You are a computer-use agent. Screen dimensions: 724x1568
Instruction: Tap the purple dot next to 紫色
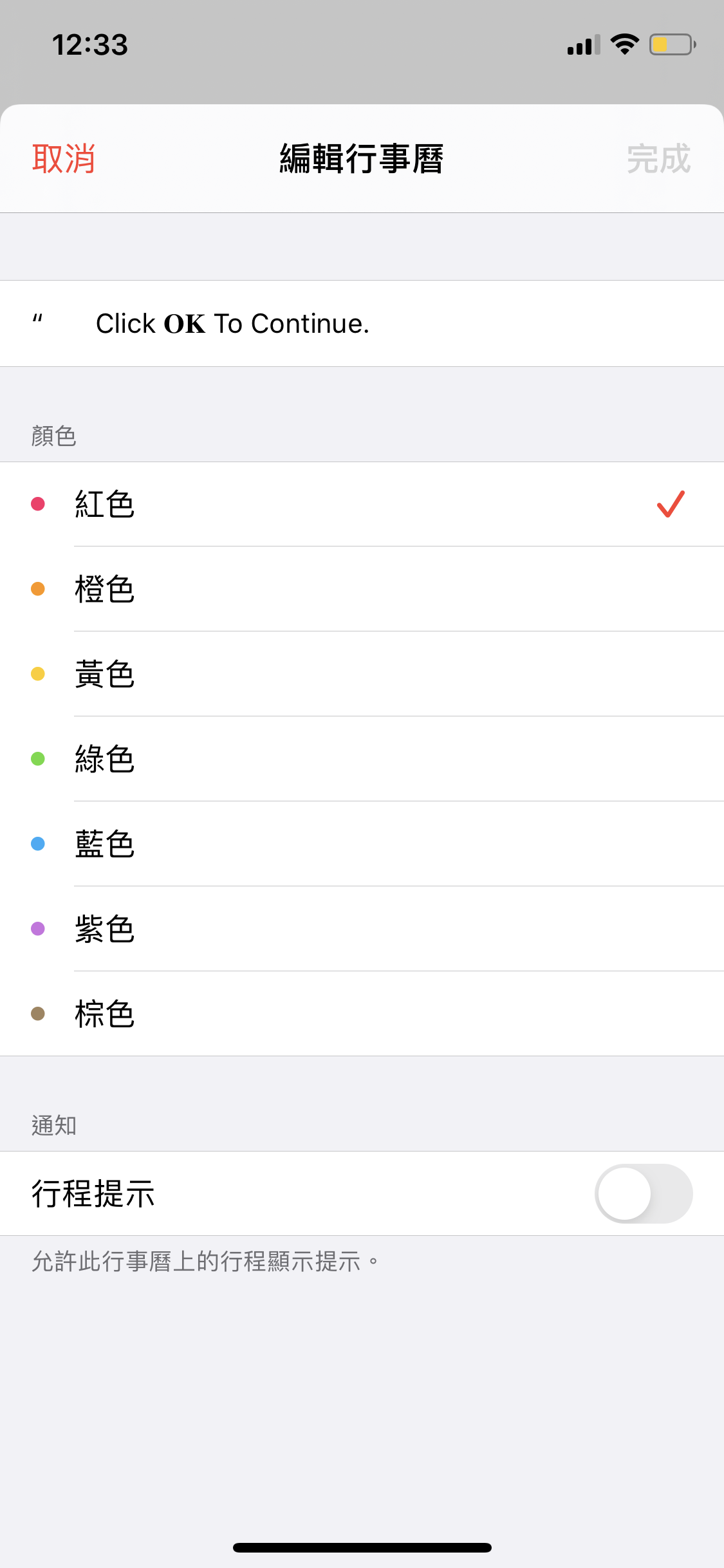38,929
